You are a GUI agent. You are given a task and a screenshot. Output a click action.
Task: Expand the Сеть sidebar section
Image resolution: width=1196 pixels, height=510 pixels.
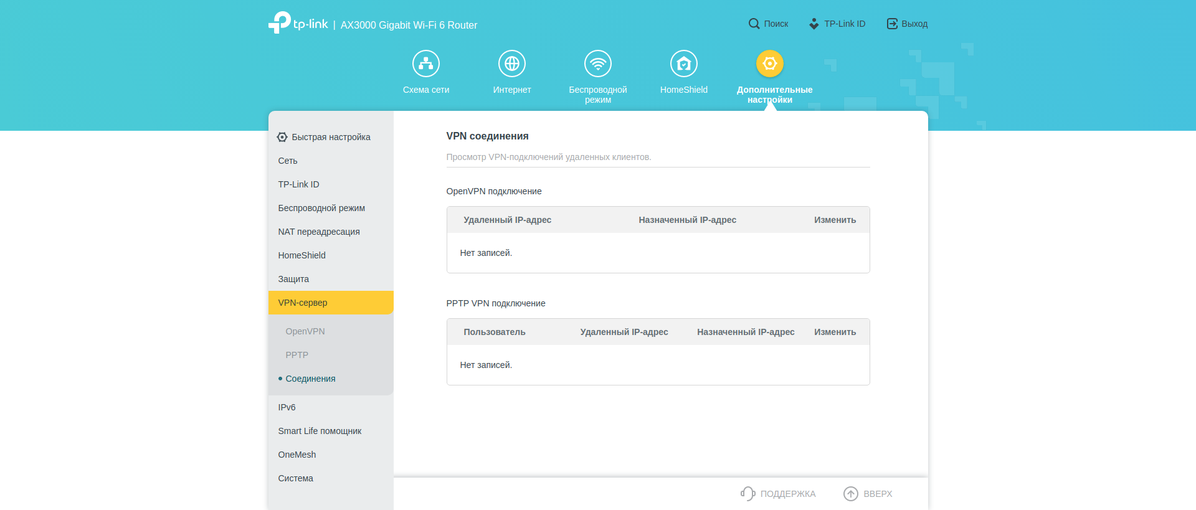coord(288,161)
